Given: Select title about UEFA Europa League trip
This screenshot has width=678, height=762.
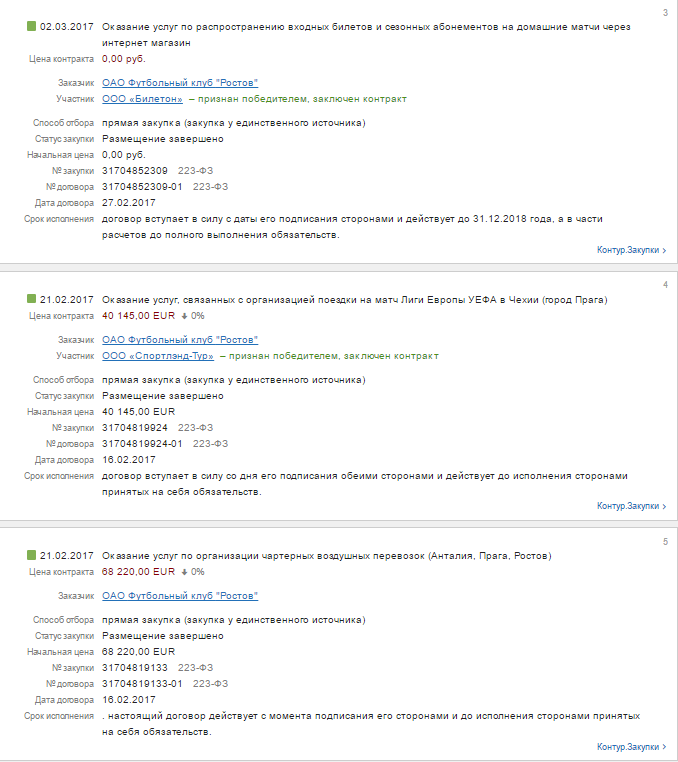Looking at the screenshot, I should click(355, 300).
